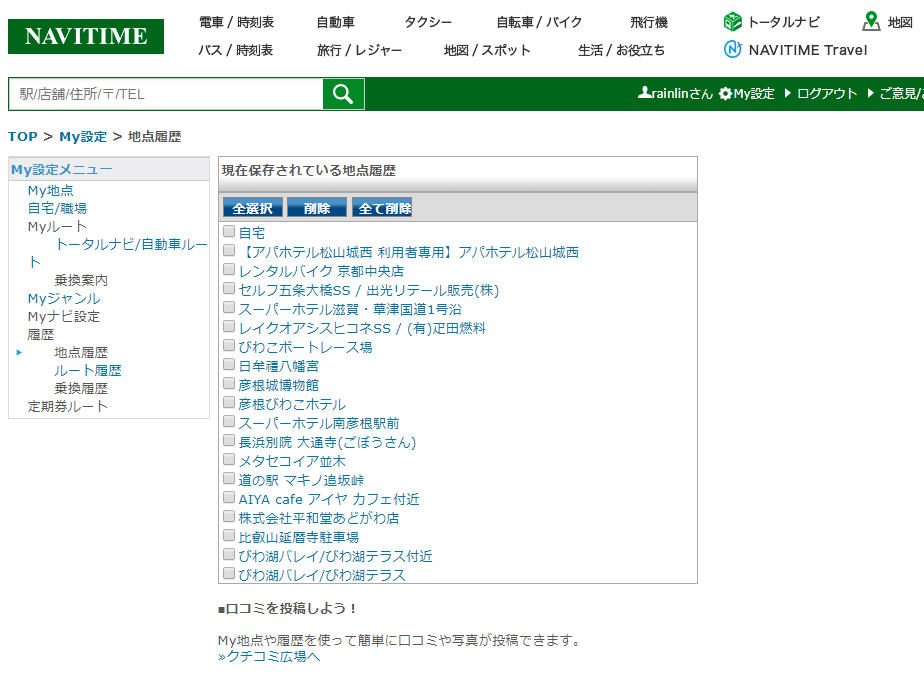Click the NAVITIME logo
The image size is (924, 697).
click(x=85, y=37)
